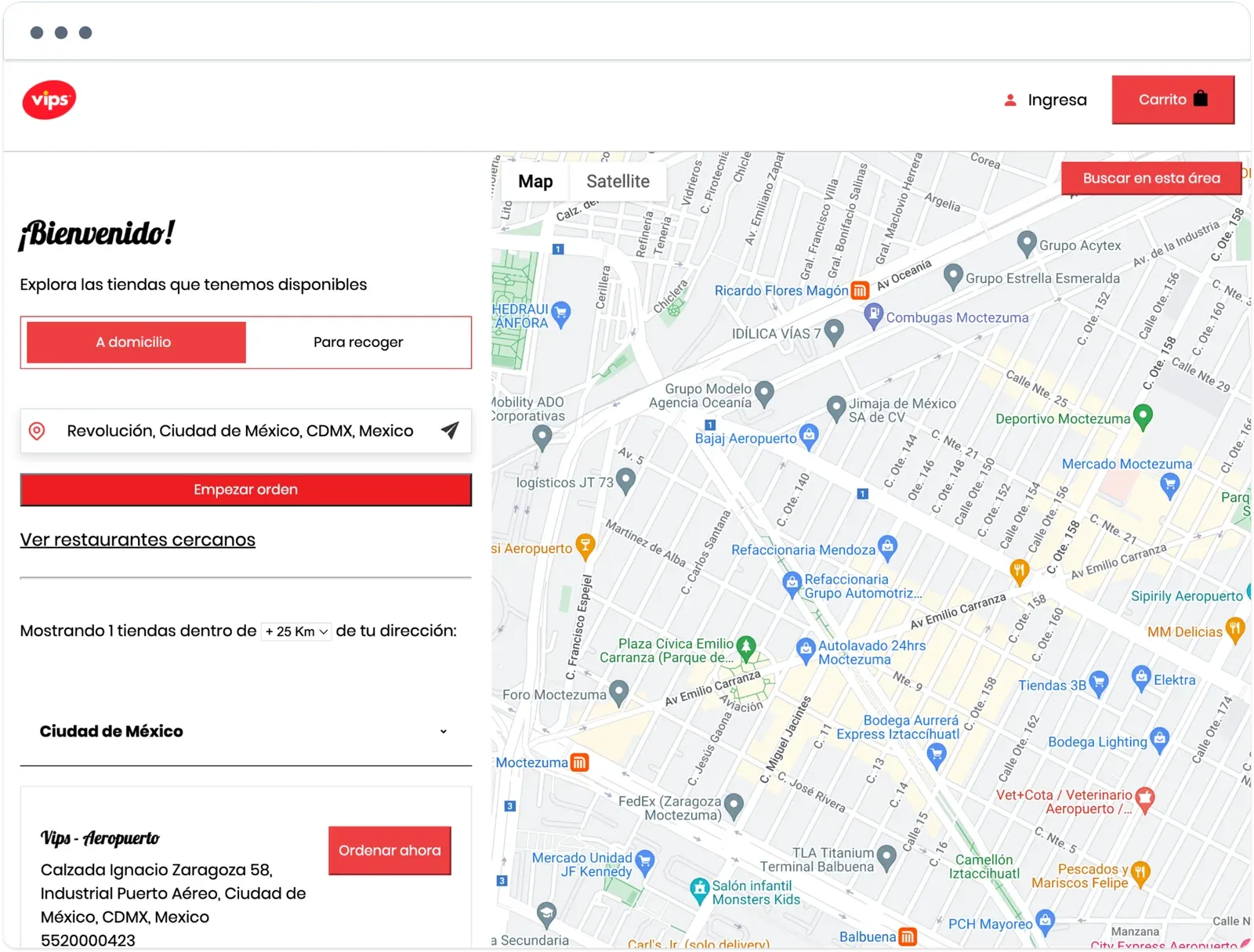
Task: Click the Bodega Aurrerá Express Iztaccíhuatl pin
Action: click(937, 755)
